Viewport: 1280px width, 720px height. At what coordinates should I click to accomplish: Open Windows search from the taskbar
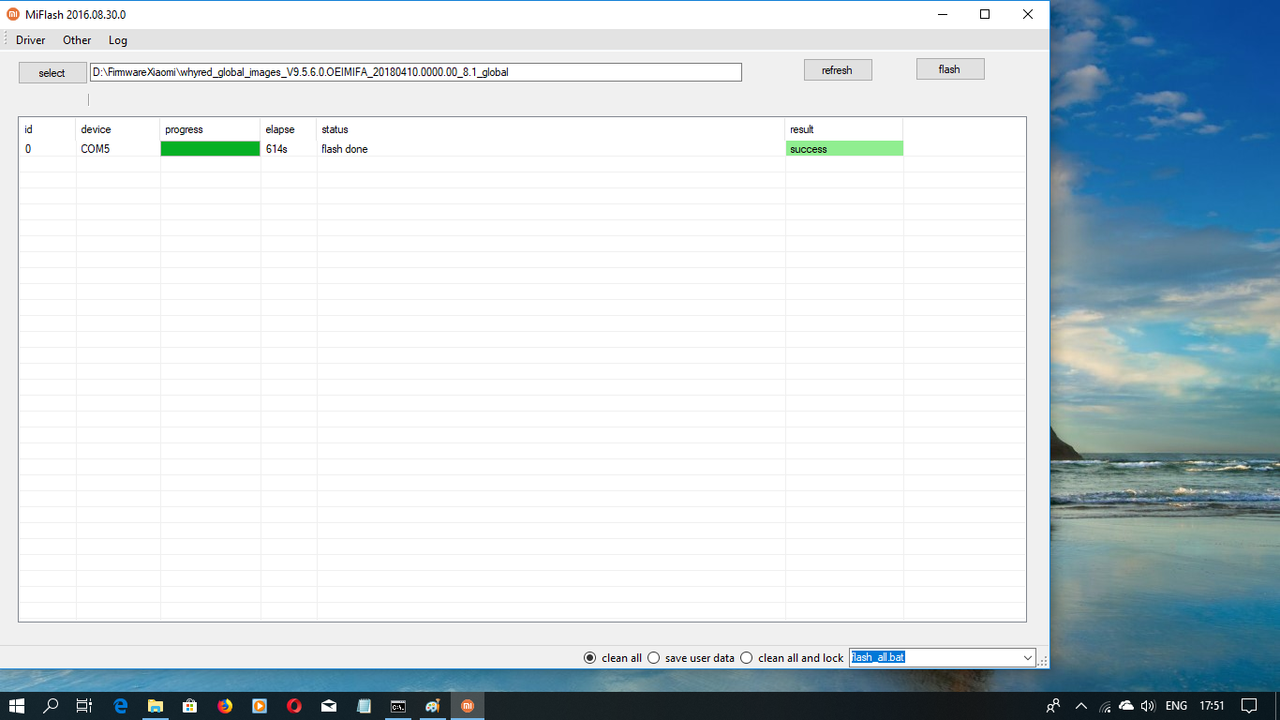(x=51, y=706)
